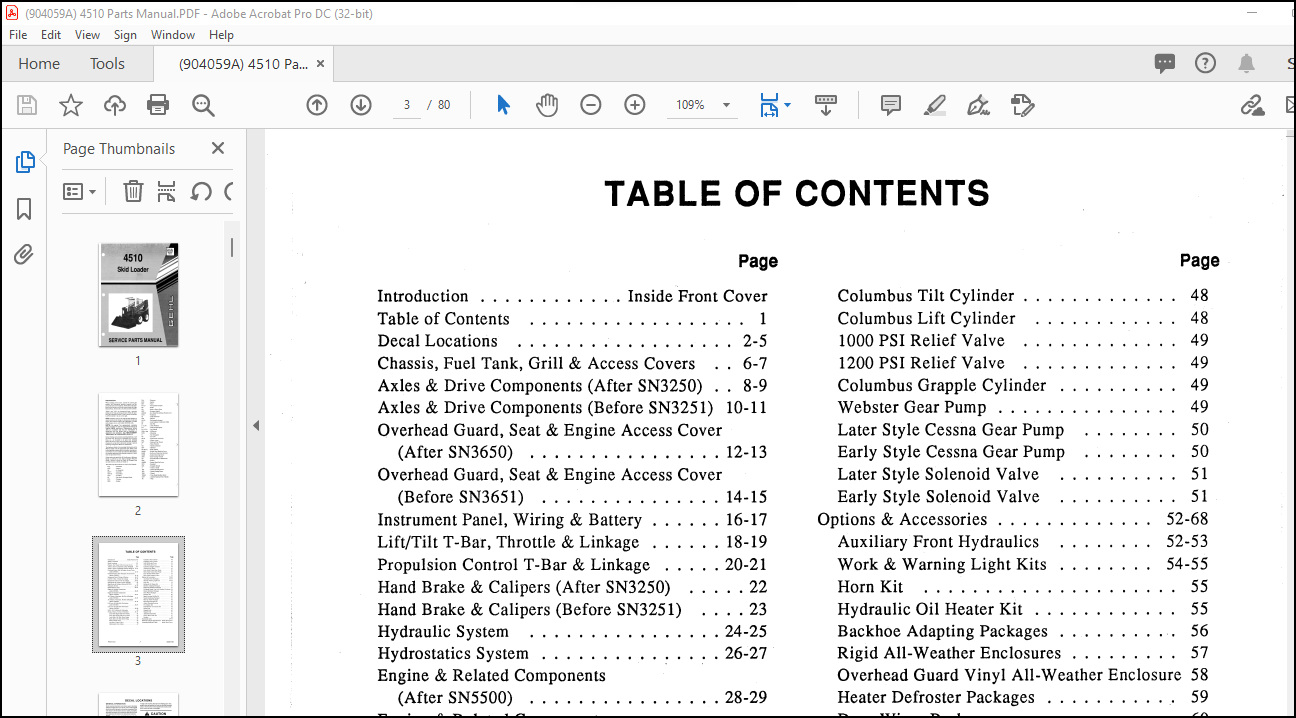Rotate page counterclockwise in thumbnails

201,191
